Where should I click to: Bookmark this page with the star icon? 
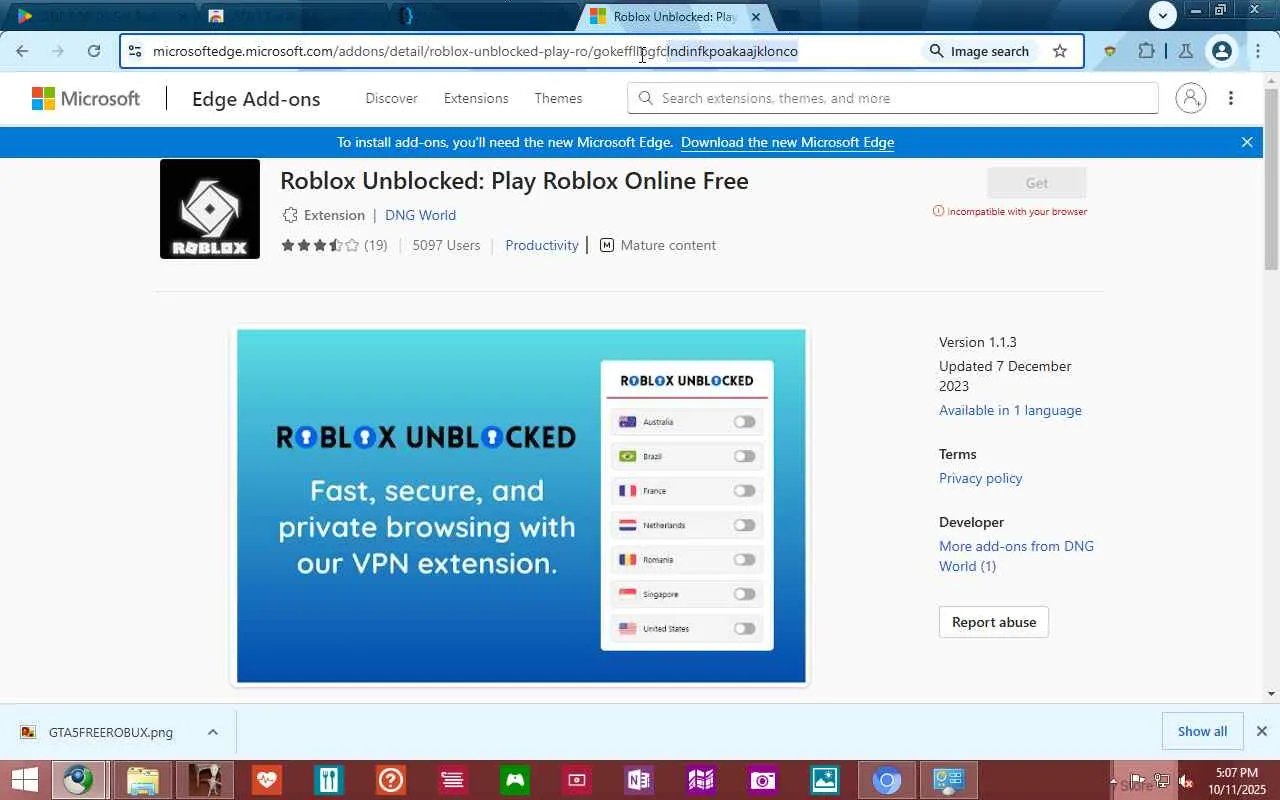pyautogui.click(x=1060, y=51)
